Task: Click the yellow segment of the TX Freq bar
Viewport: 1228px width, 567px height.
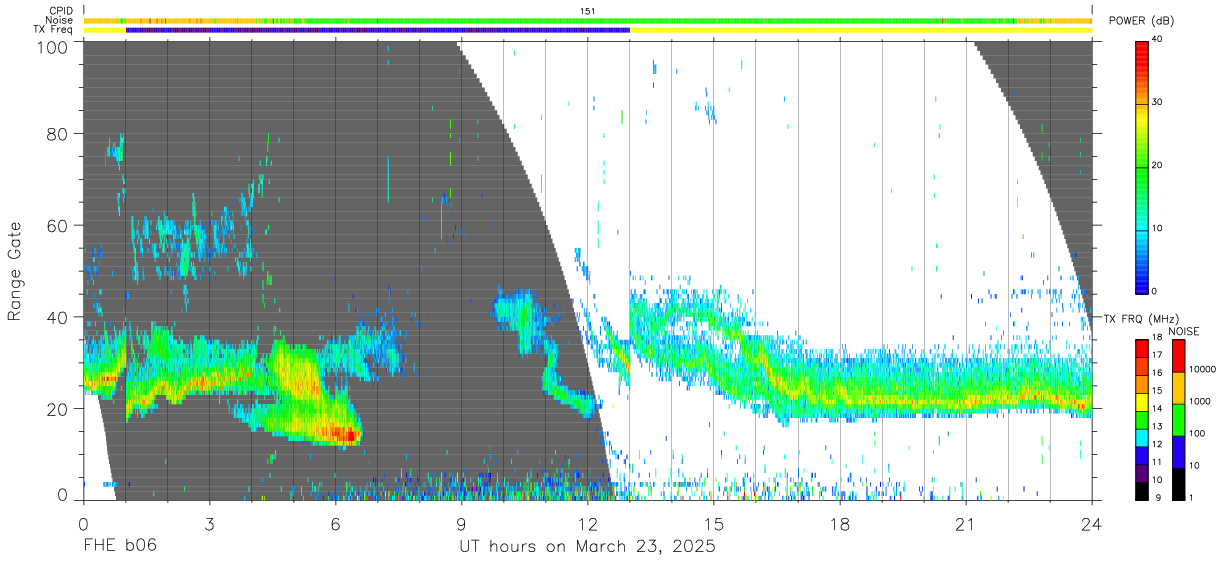Action: (860, 30)
